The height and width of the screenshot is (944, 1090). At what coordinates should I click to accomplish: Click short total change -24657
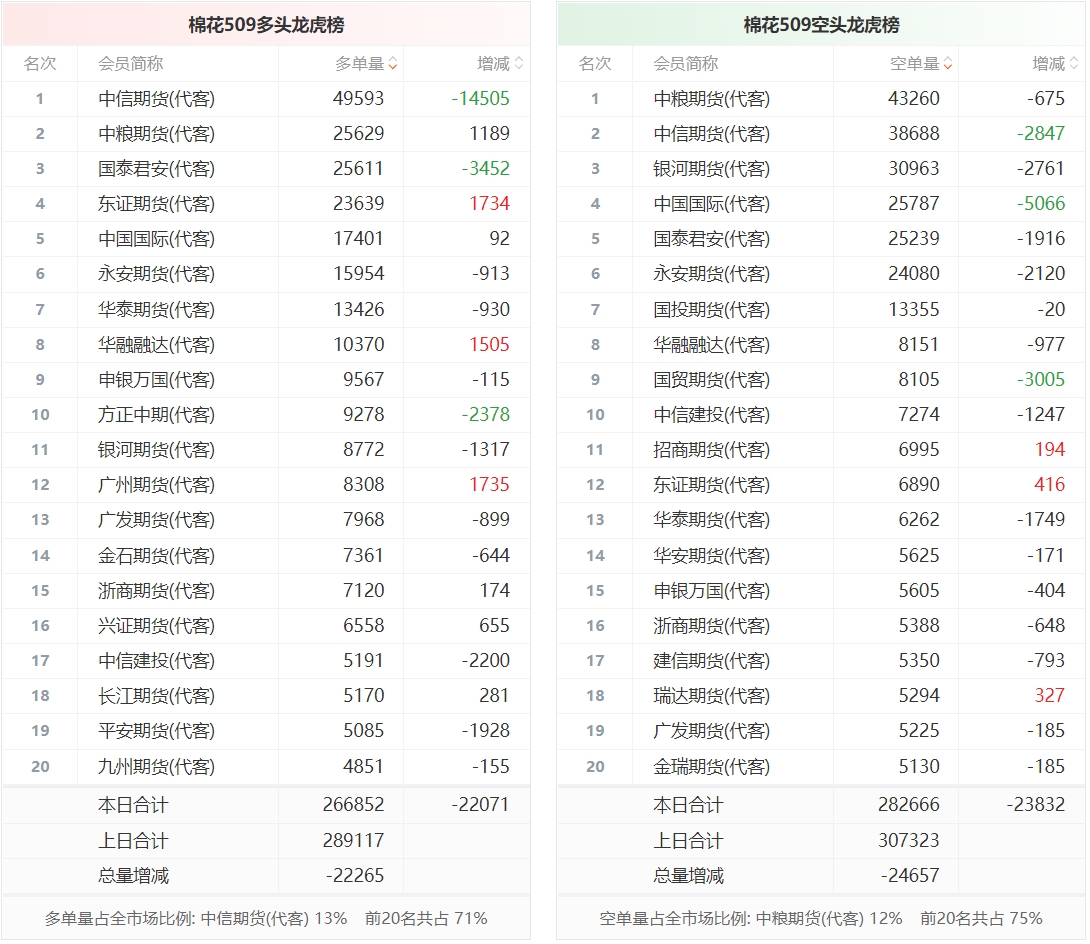click(911, 875)
